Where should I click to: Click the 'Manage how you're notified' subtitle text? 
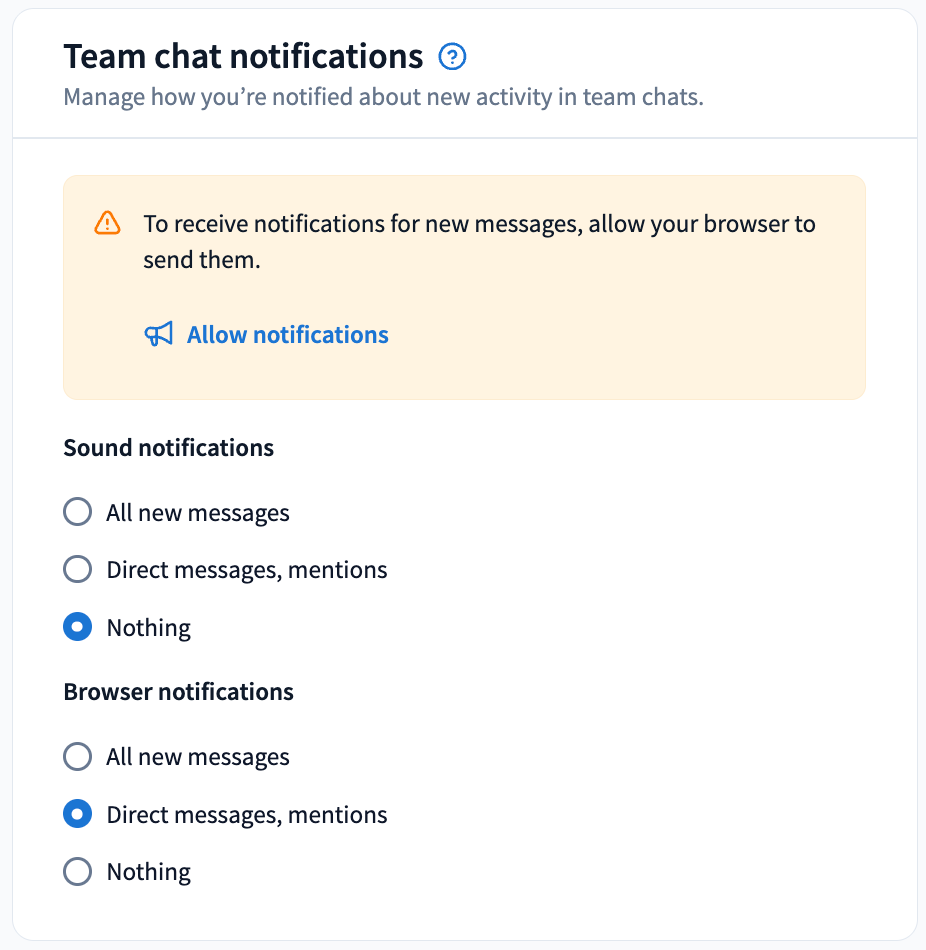(x=384, y=97)
